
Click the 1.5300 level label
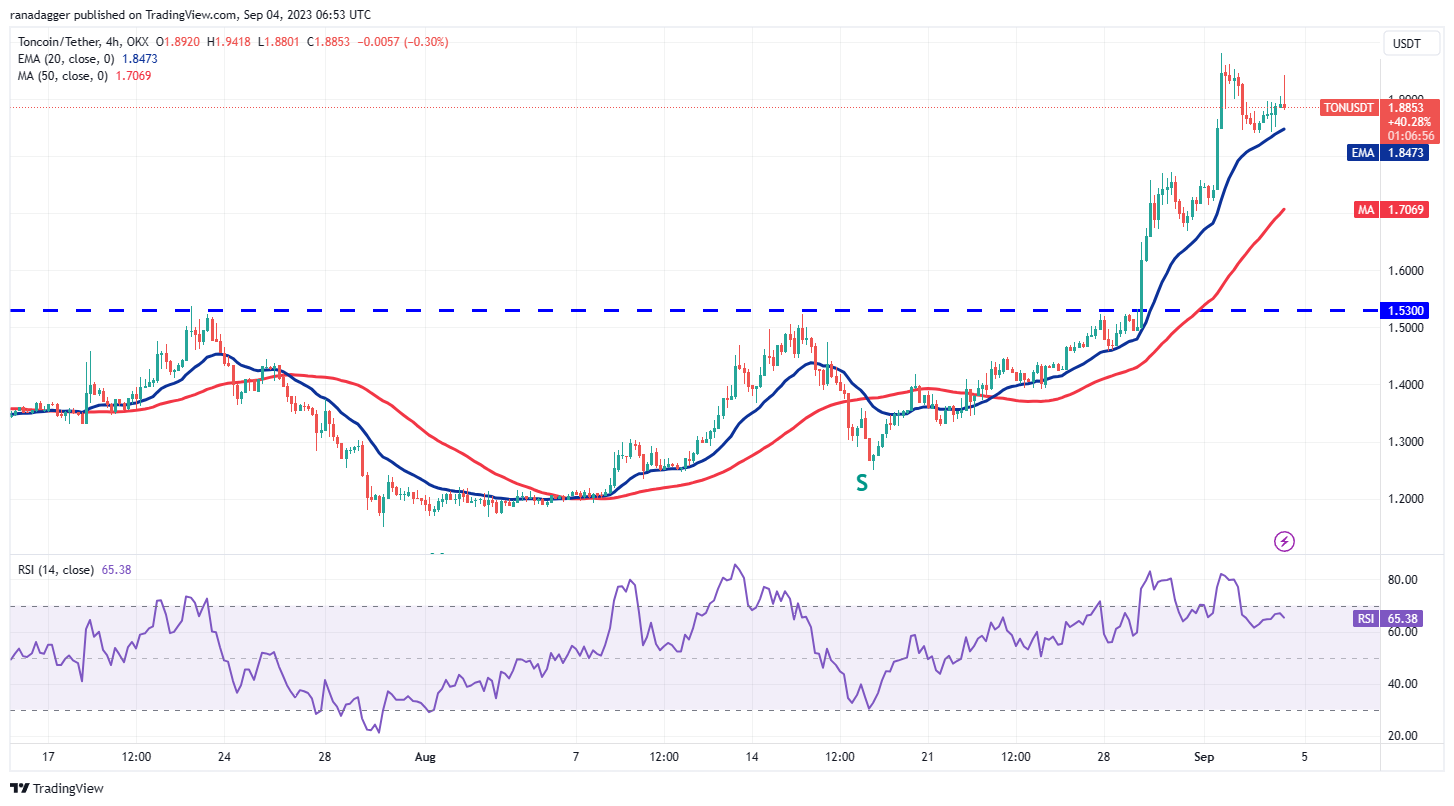tap(1407, 311)
